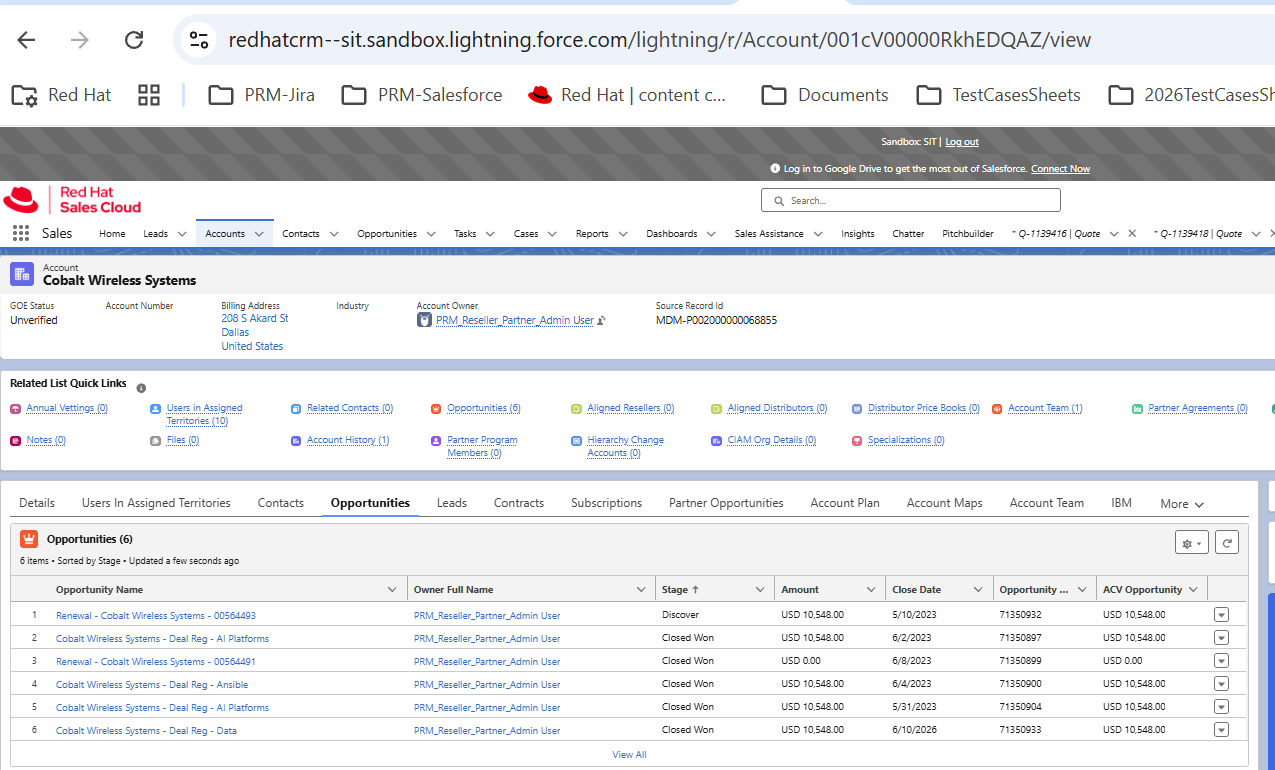Open the site information icon in the address bar

tap(200, 40)
